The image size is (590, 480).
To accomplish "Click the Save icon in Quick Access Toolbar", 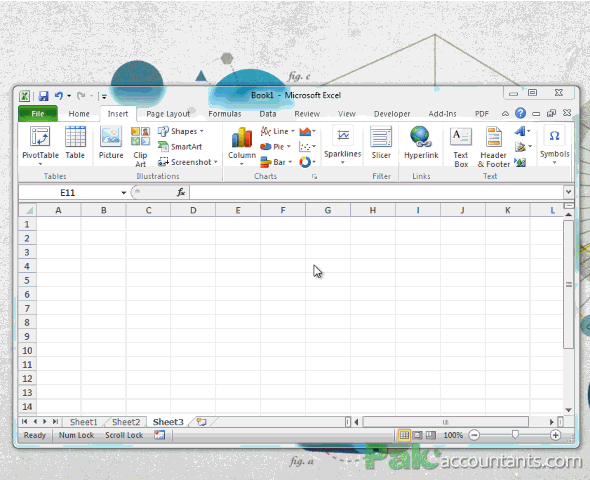I will 44,96.
